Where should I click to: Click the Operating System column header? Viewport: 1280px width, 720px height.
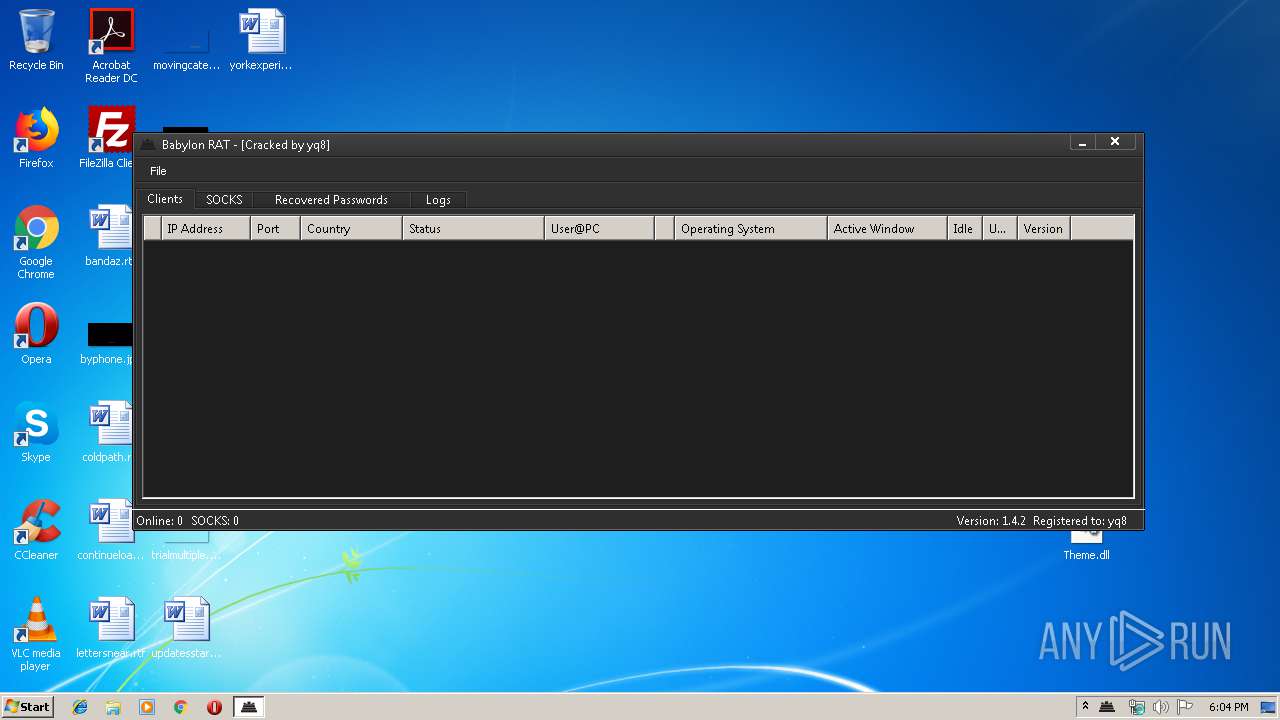coord(750,229)
